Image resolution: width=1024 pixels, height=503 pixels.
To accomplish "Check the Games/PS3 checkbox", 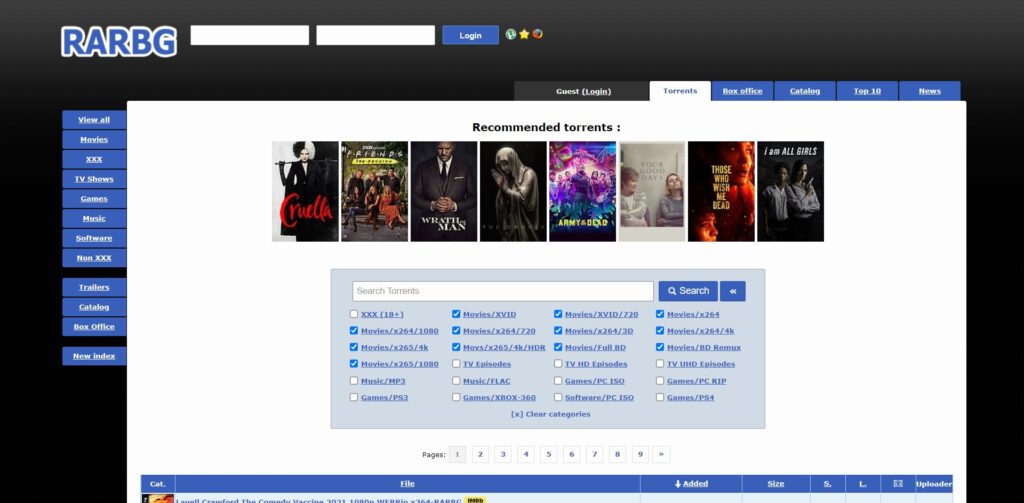I will pyautogui.click(x=354, y=397).
